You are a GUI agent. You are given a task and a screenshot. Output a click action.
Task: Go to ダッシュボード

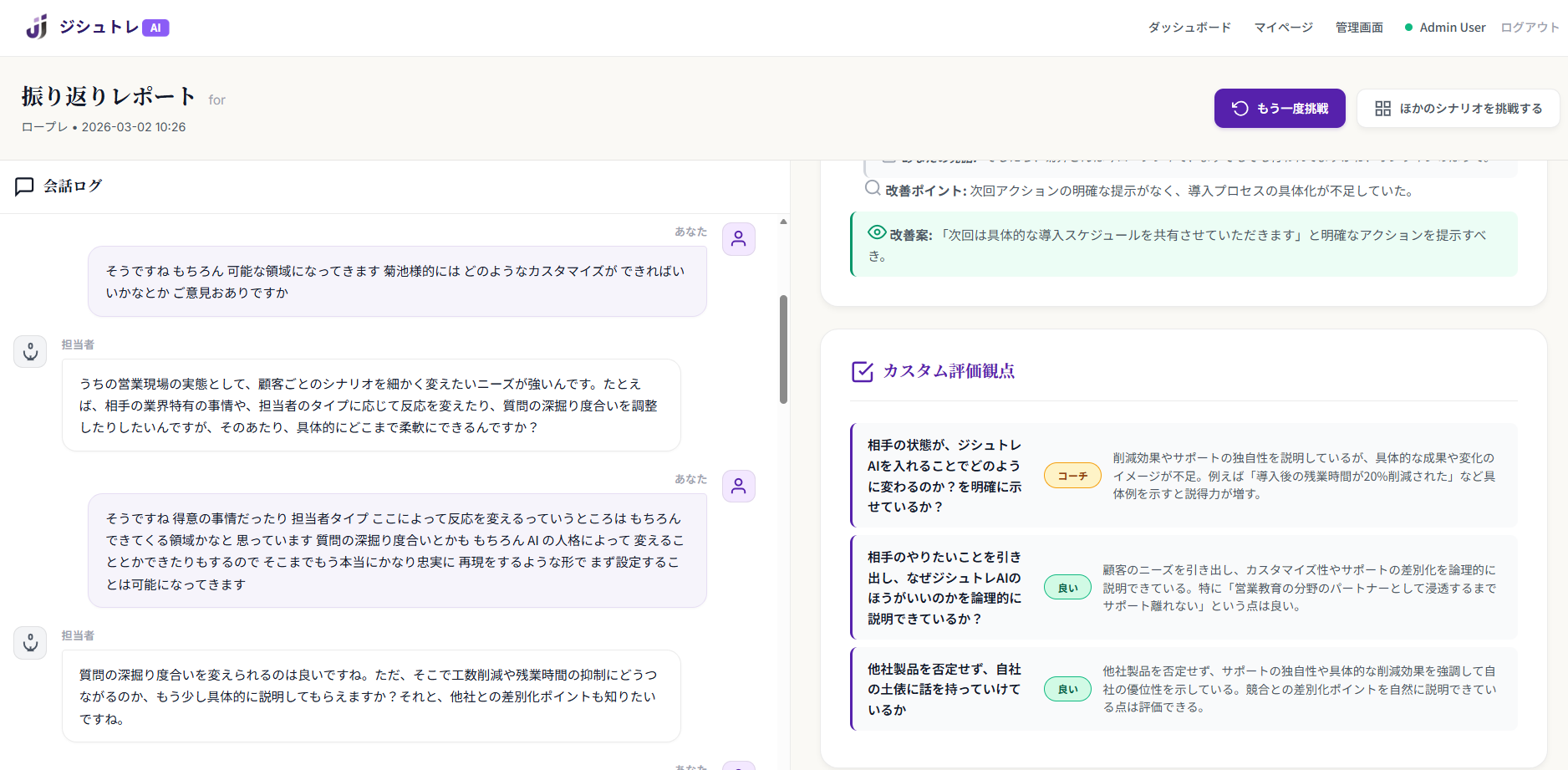pyautogui.click(x=1189, y=27)
